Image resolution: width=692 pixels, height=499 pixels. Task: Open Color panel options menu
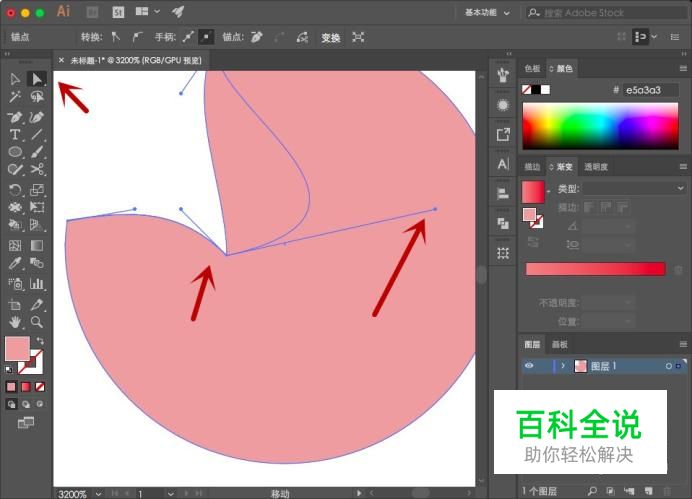click(x=683, y=68)
